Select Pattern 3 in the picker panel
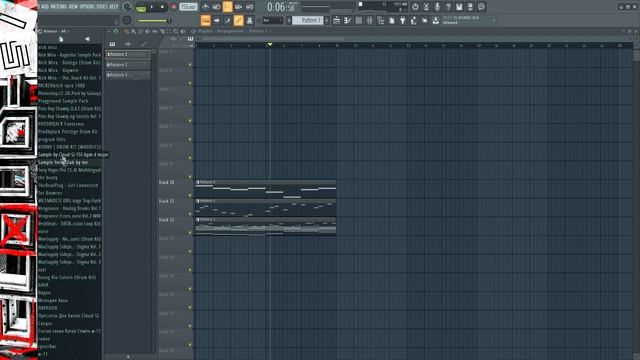Image resolution: width=640 pixels, height=360 pixels. 128,75
